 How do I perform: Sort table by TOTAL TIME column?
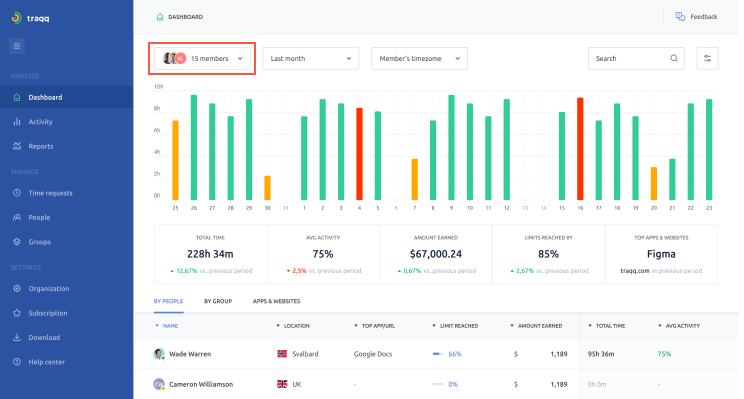(606, 326)
